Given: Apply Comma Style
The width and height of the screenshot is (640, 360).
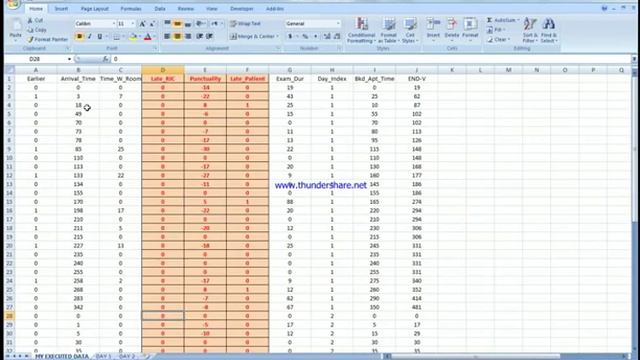Looking at the screenshot, I should tap(316, 37).
